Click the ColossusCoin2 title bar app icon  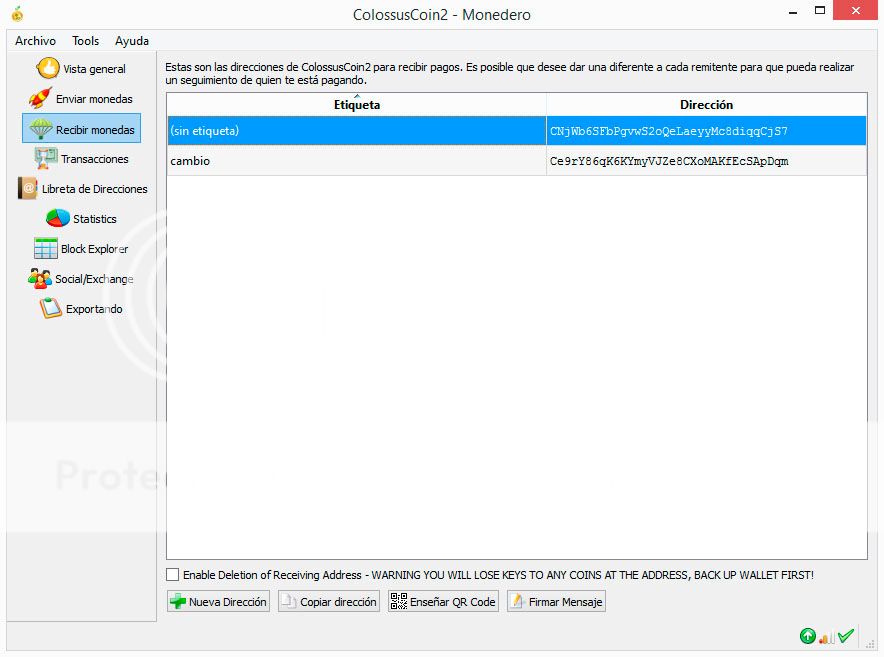pyautogui.click(x=17, y=14)
